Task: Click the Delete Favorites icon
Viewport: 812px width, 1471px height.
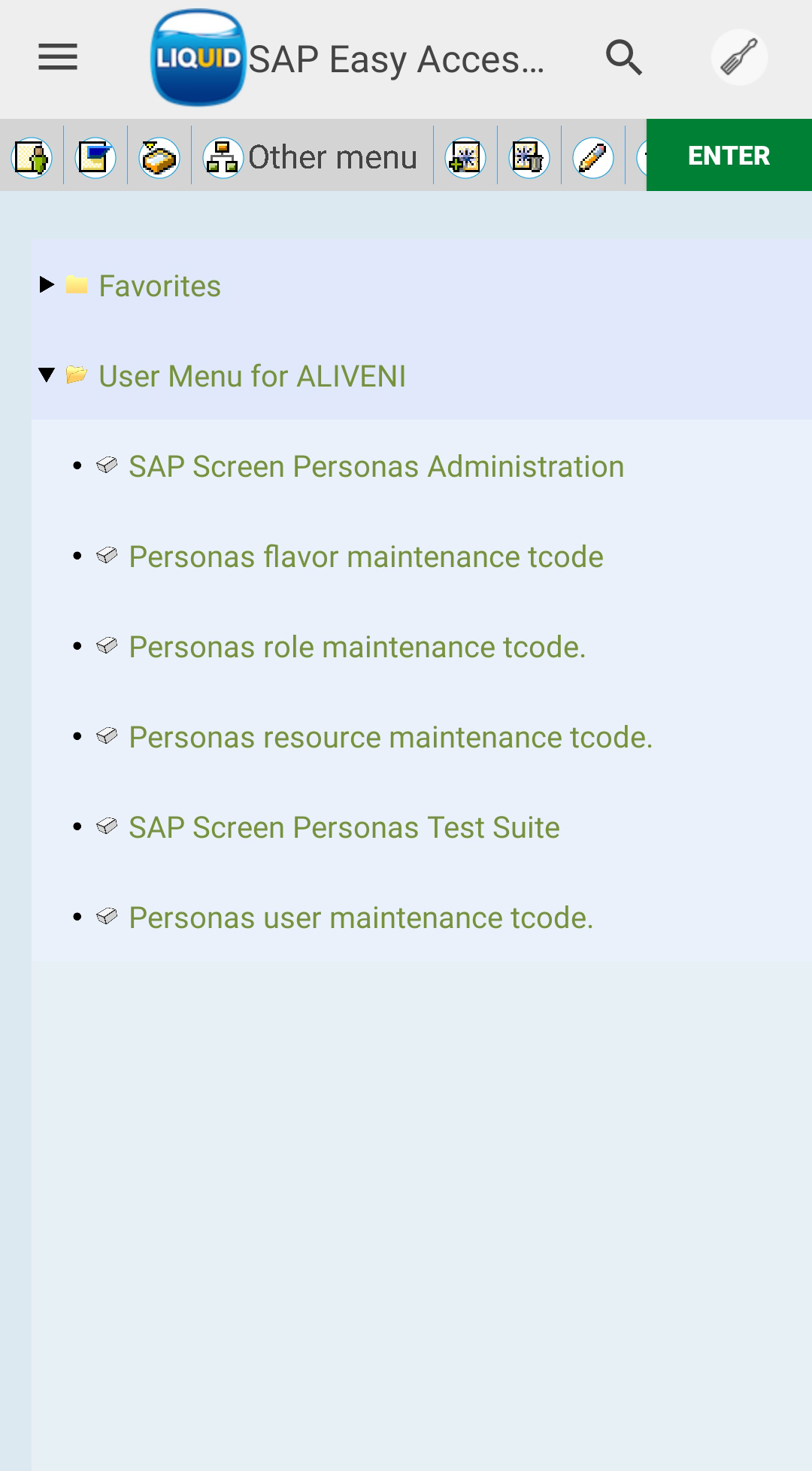Action: click(529, 158)
